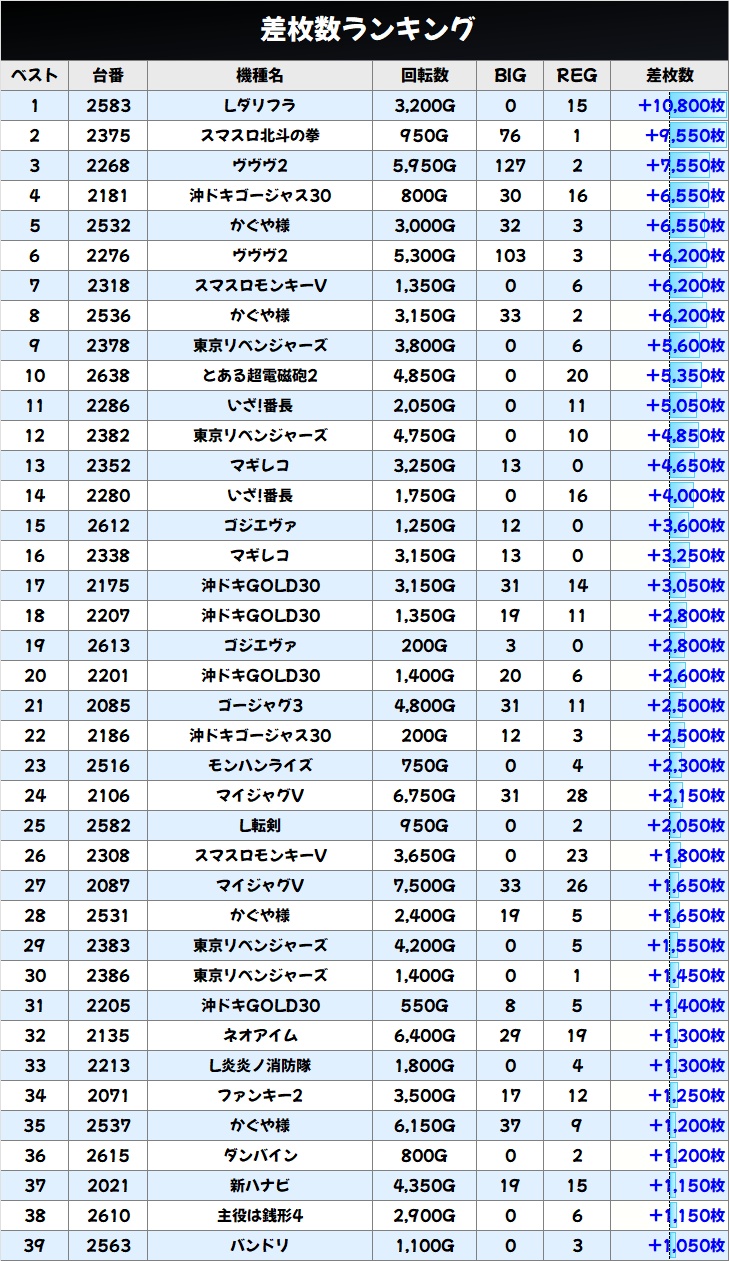Viewport: 729px width, 1261px height.
Task: Select the REG column header
Action: tap(576, 76)
